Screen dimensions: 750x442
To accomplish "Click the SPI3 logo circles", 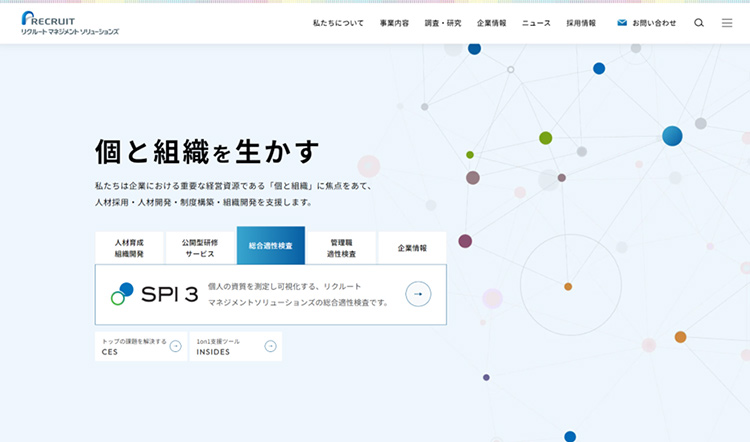I will (122, 294).
